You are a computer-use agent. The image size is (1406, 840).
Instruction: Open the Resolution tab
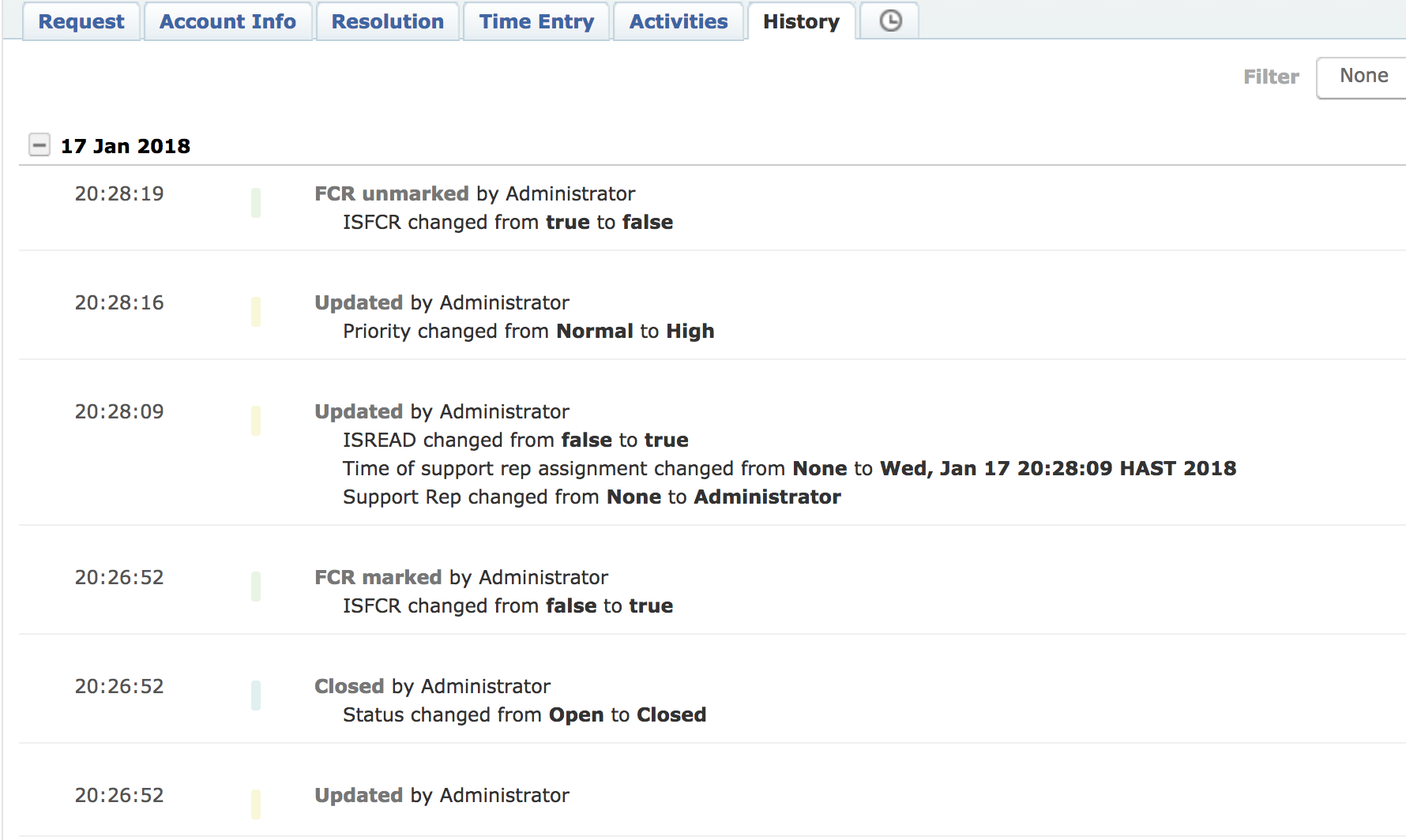387,21
